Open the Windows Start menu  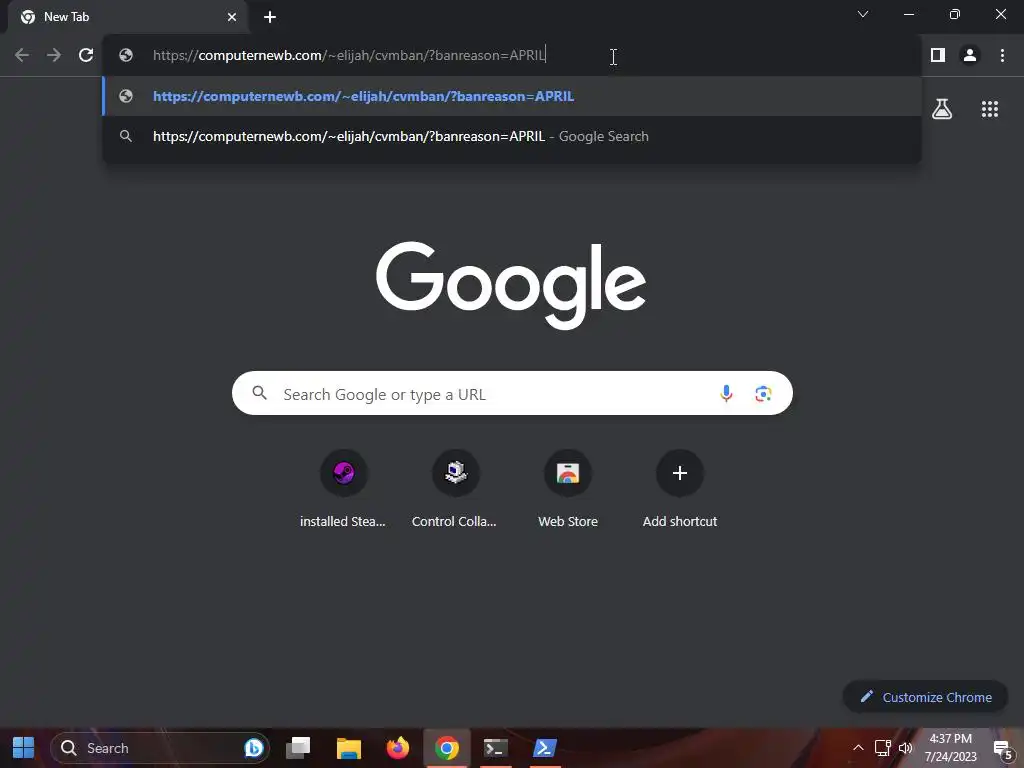pyautogui.click(x=24, y=748)
